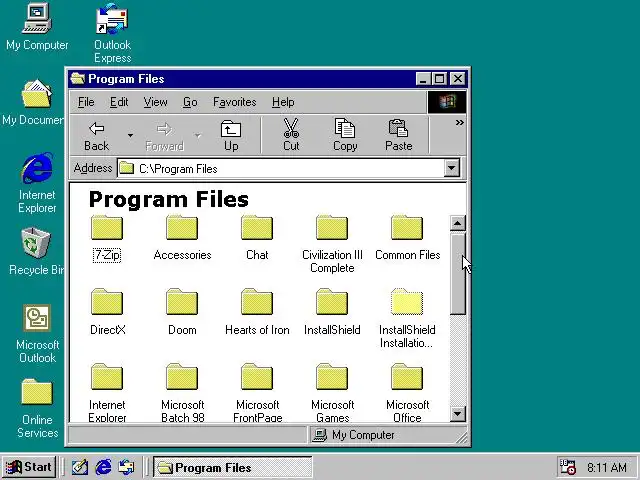Open the Go menu
Image resolution: width=640 pixels, height=480 pixels.
tap(190, 102)
